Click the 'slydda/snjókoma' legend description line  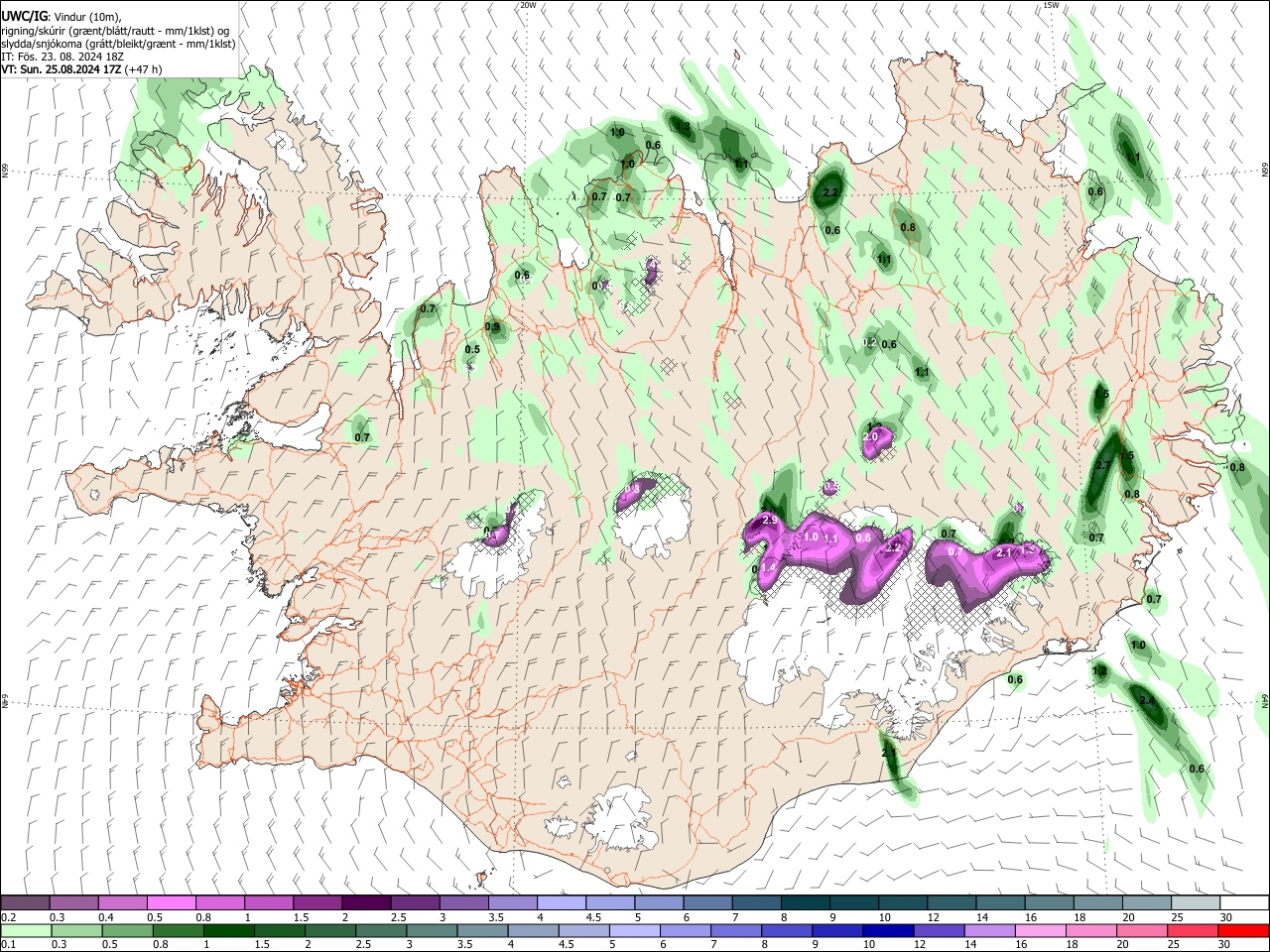pyautogui.click(x=118, y=44)
